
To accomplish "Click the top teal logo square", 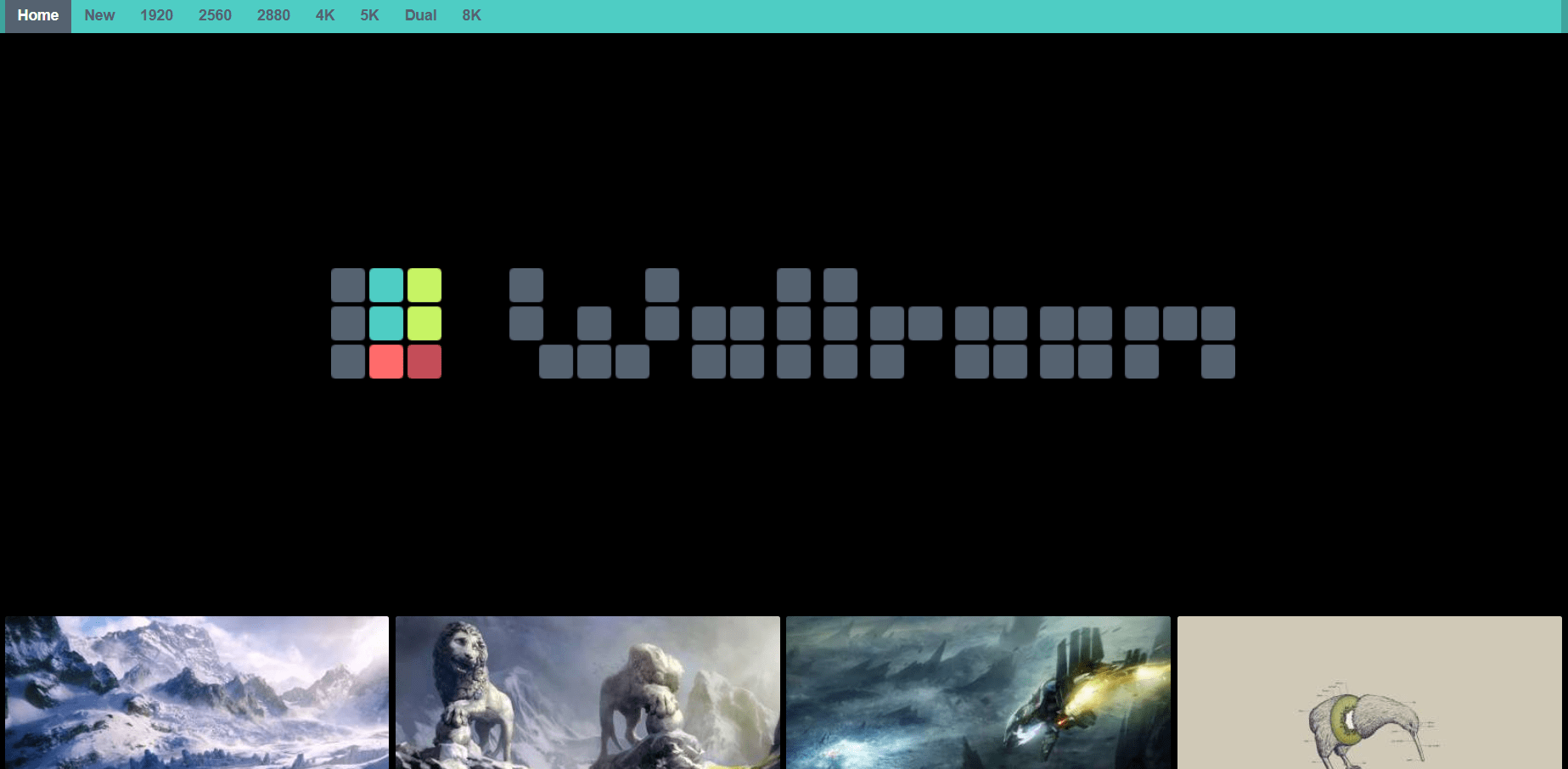I will [386, 285].
